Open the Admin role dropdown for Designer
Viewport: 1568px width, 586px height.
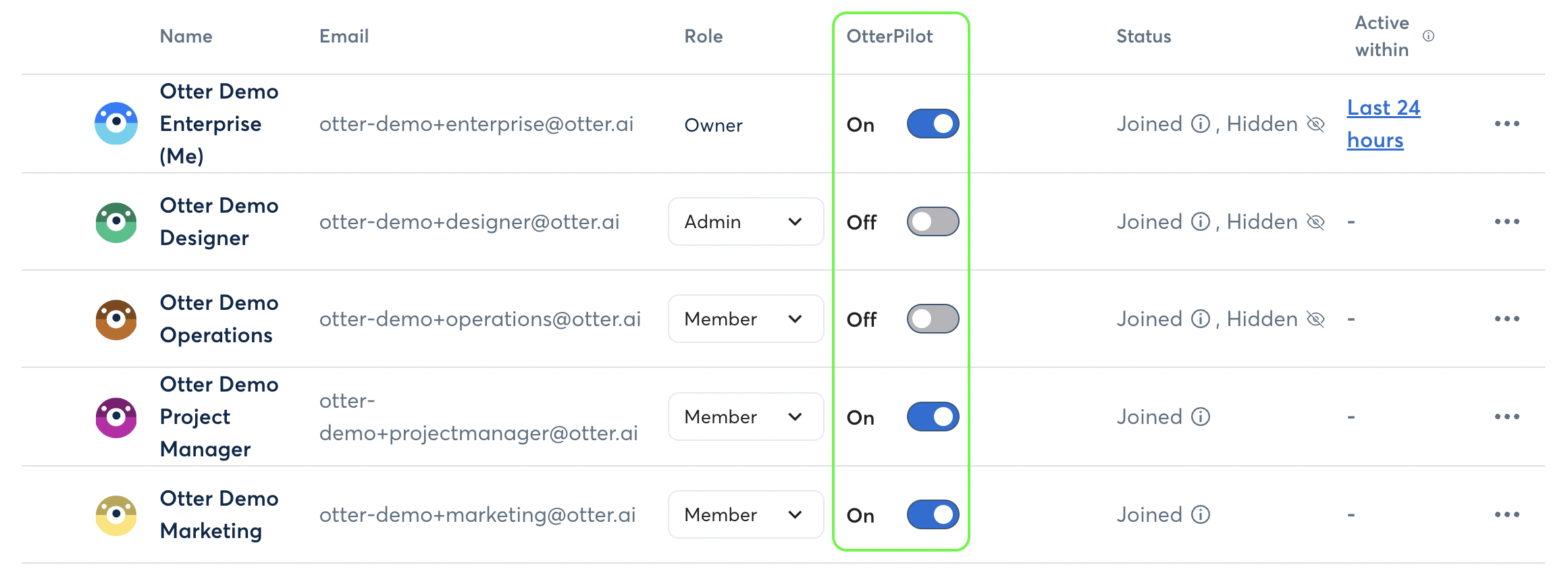pyautogui.click(x=746, y=221)
